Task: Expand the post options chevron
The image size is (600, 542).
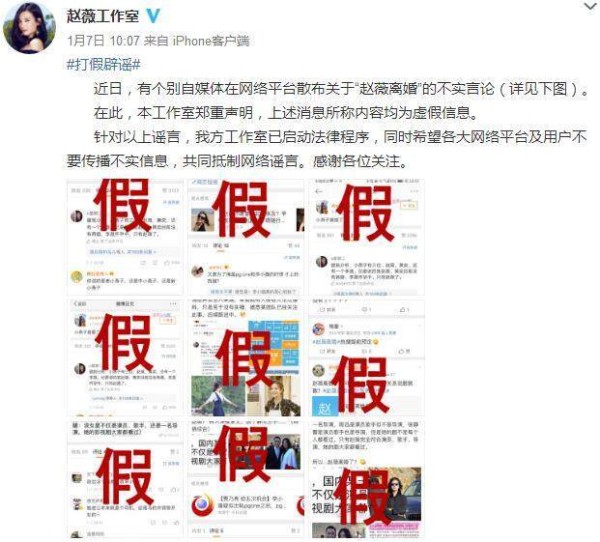Action: (590, 6)
